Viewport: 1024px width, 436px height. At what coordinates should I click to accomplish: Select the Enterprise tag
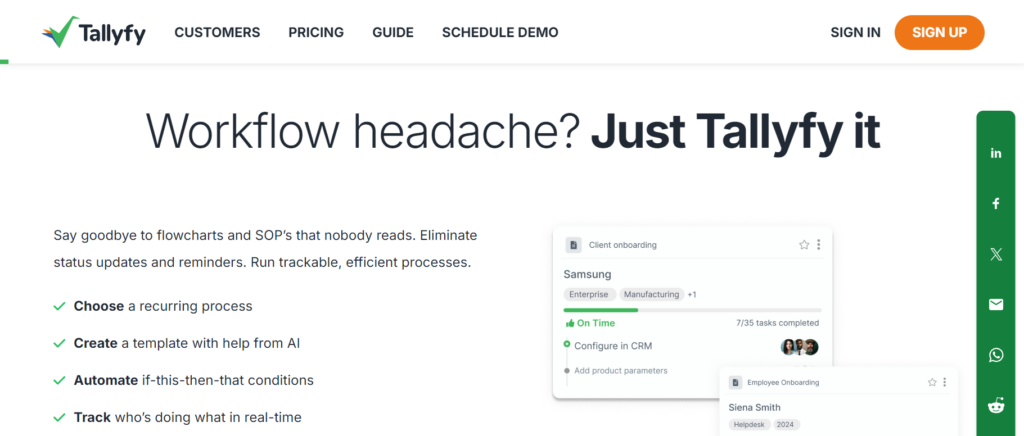[588, 294]
